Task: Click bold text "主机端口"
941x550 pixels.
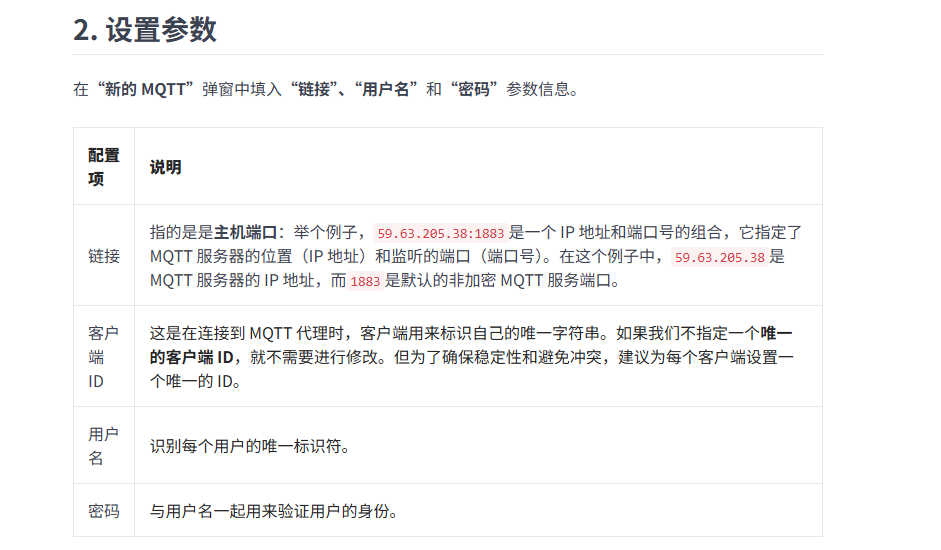Action: pos(245,232)
